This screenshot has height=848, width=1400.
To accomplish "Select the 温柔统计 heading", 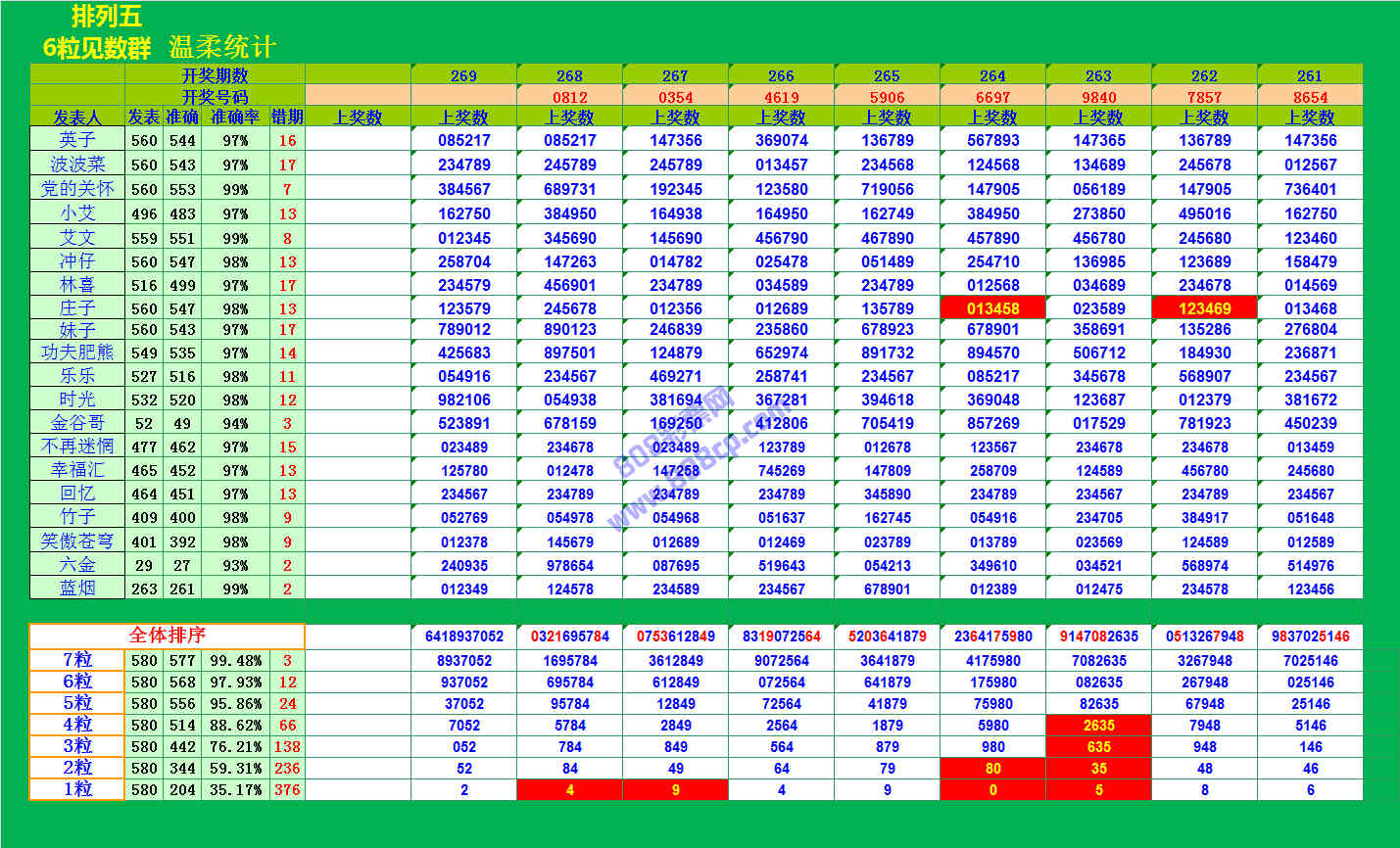I will tap(222, 47).
